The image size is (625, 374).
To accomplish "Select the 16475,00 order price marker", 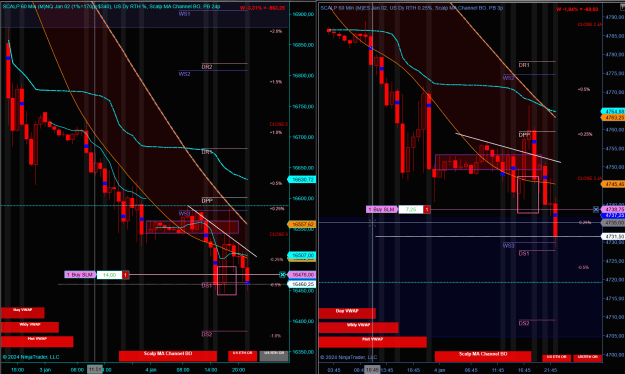I will click(x=302, y=275).
